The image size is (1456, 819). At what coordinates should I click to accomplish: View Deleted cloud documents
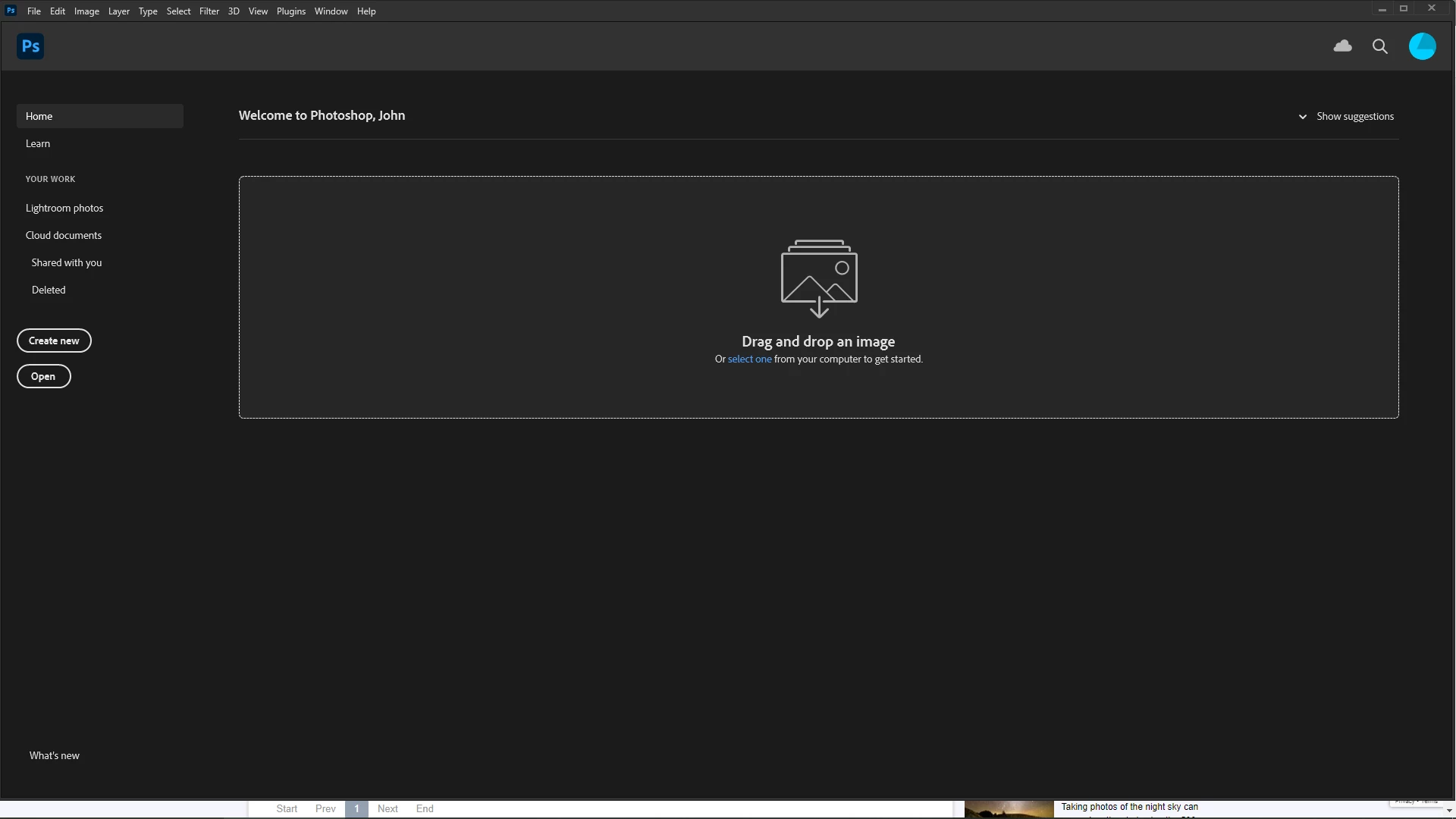coord(49,290)
